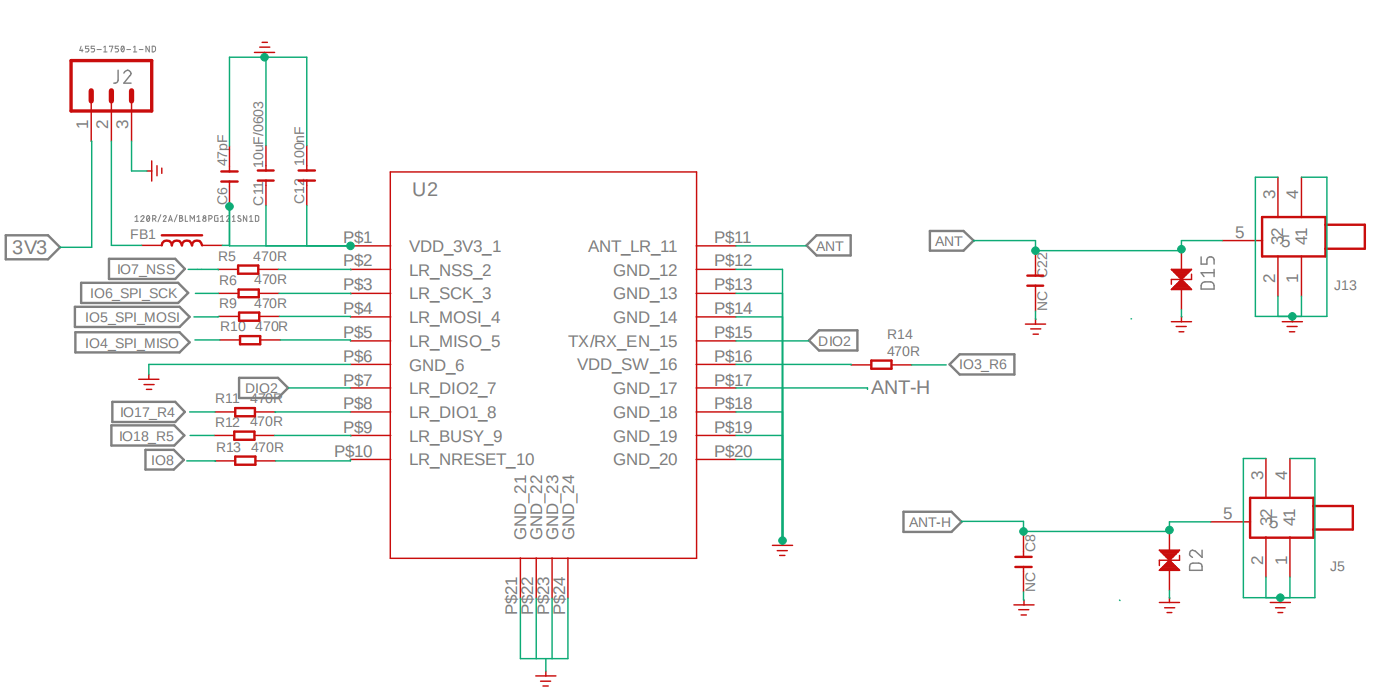1395x698 pixels.
Task: Click the FB1 ferrite bead inductor symbol
Action: tap(181, 242)
